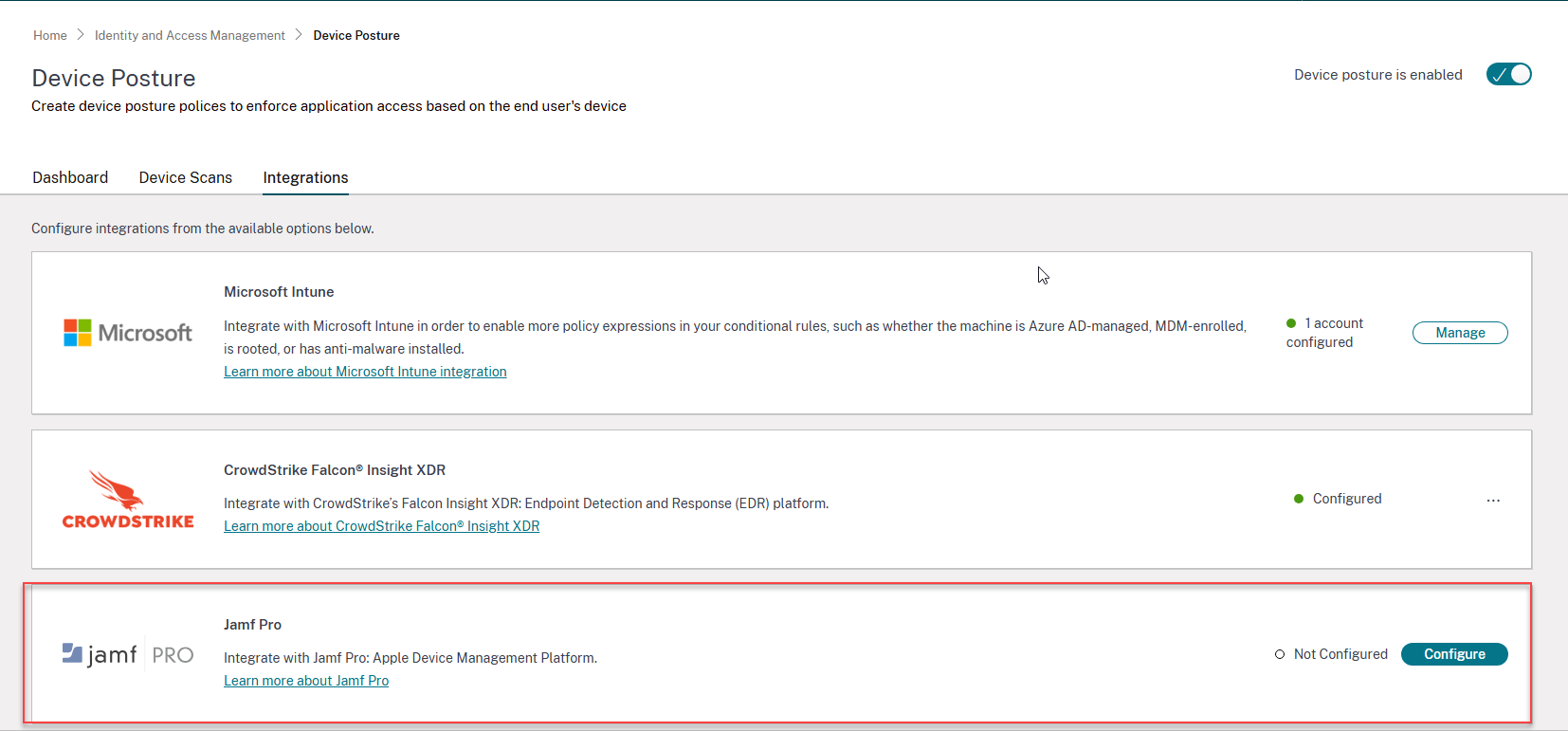Screen dimensions: 1568x731
Task: Open Identity and Access Management breadcrumb
Action: tap(190, 35)
